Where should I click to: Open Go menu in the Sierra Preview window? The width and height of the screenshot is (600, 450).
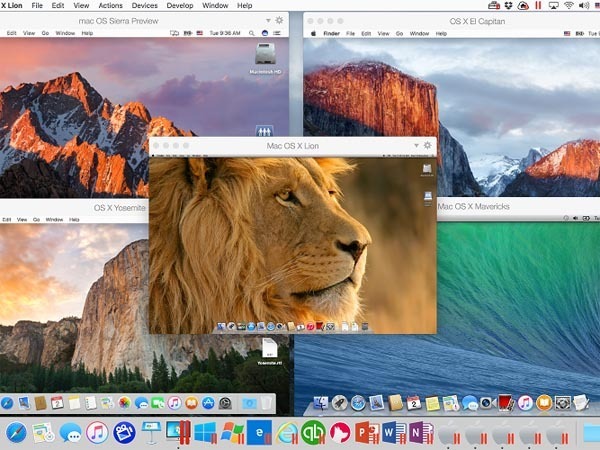click(45, 33)
